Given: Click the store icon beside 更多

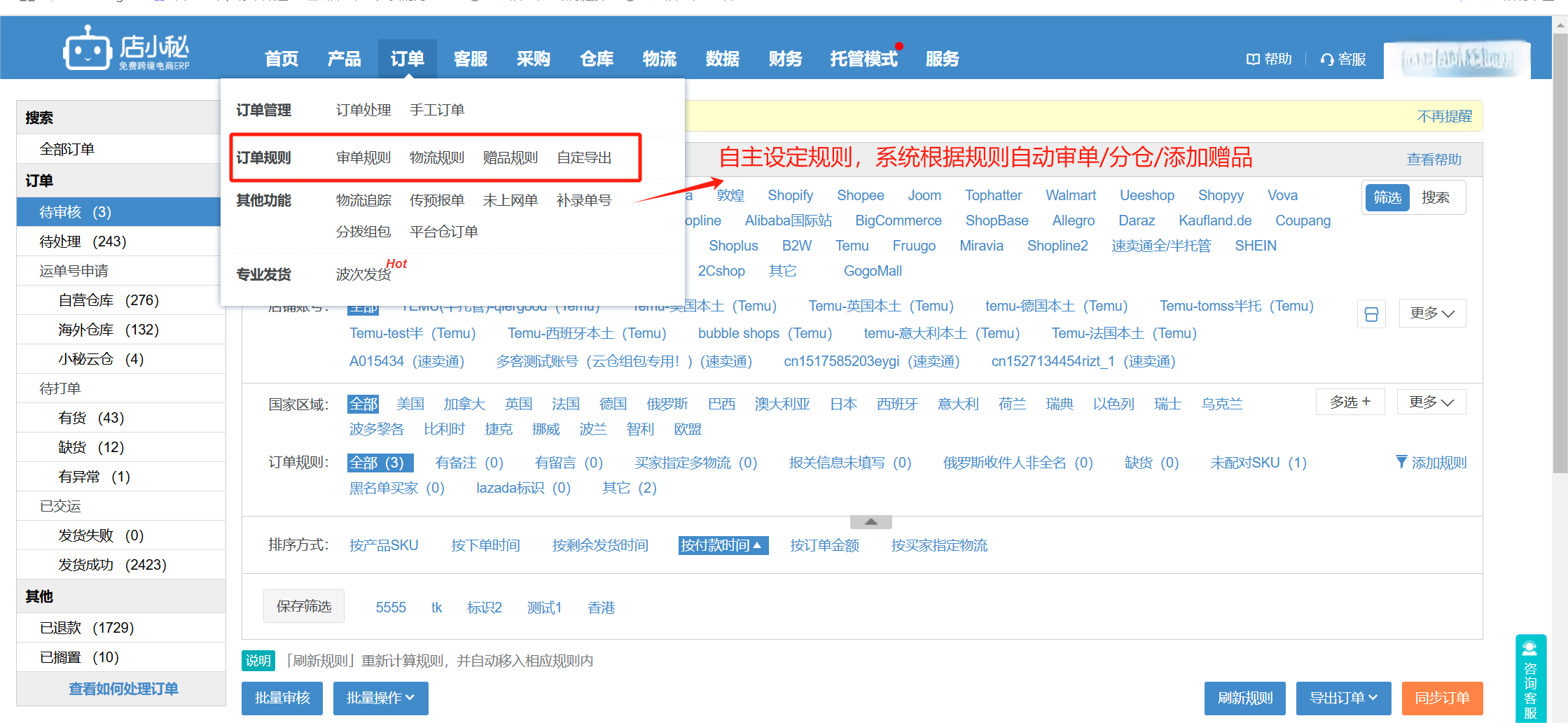Looking at the screenshot, I should 1371,314.
